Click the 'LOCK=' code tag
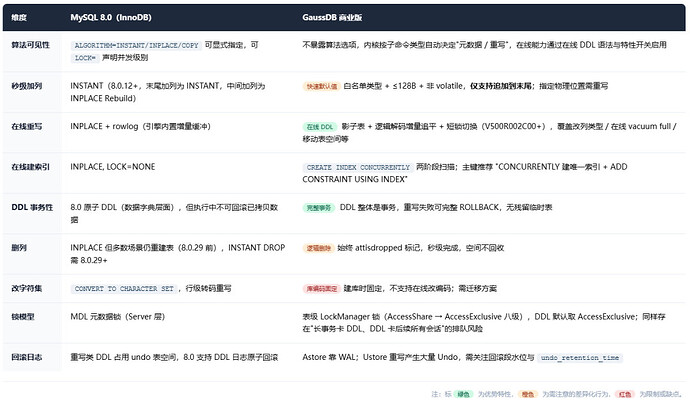The image size is (690, 402). (85, 58)
